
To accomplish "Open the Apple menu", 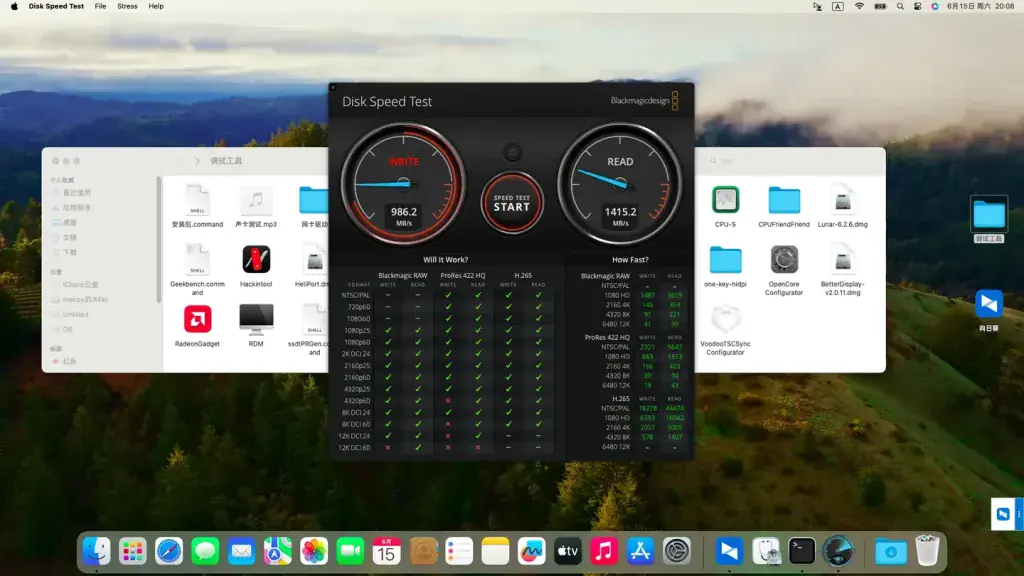I will tap(14, 6).
